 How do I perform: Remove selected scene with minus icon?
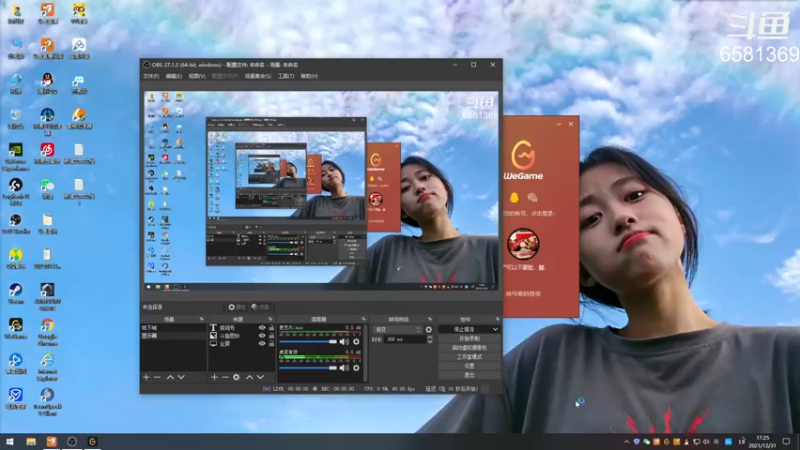[x=157, y=377]
